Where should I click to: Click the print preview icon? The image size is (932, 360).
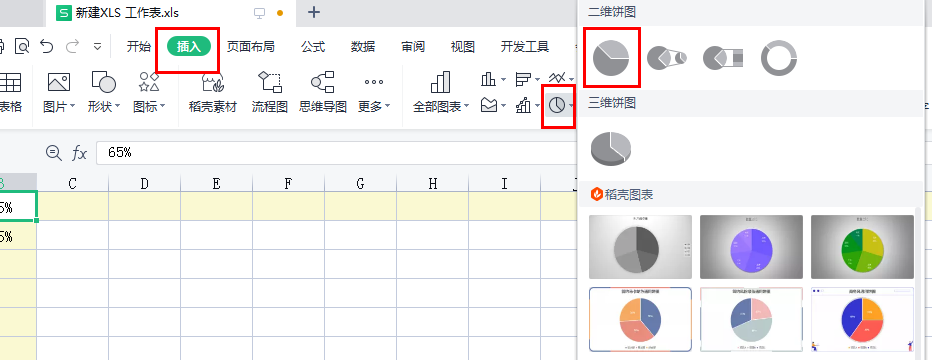[22, 46]
